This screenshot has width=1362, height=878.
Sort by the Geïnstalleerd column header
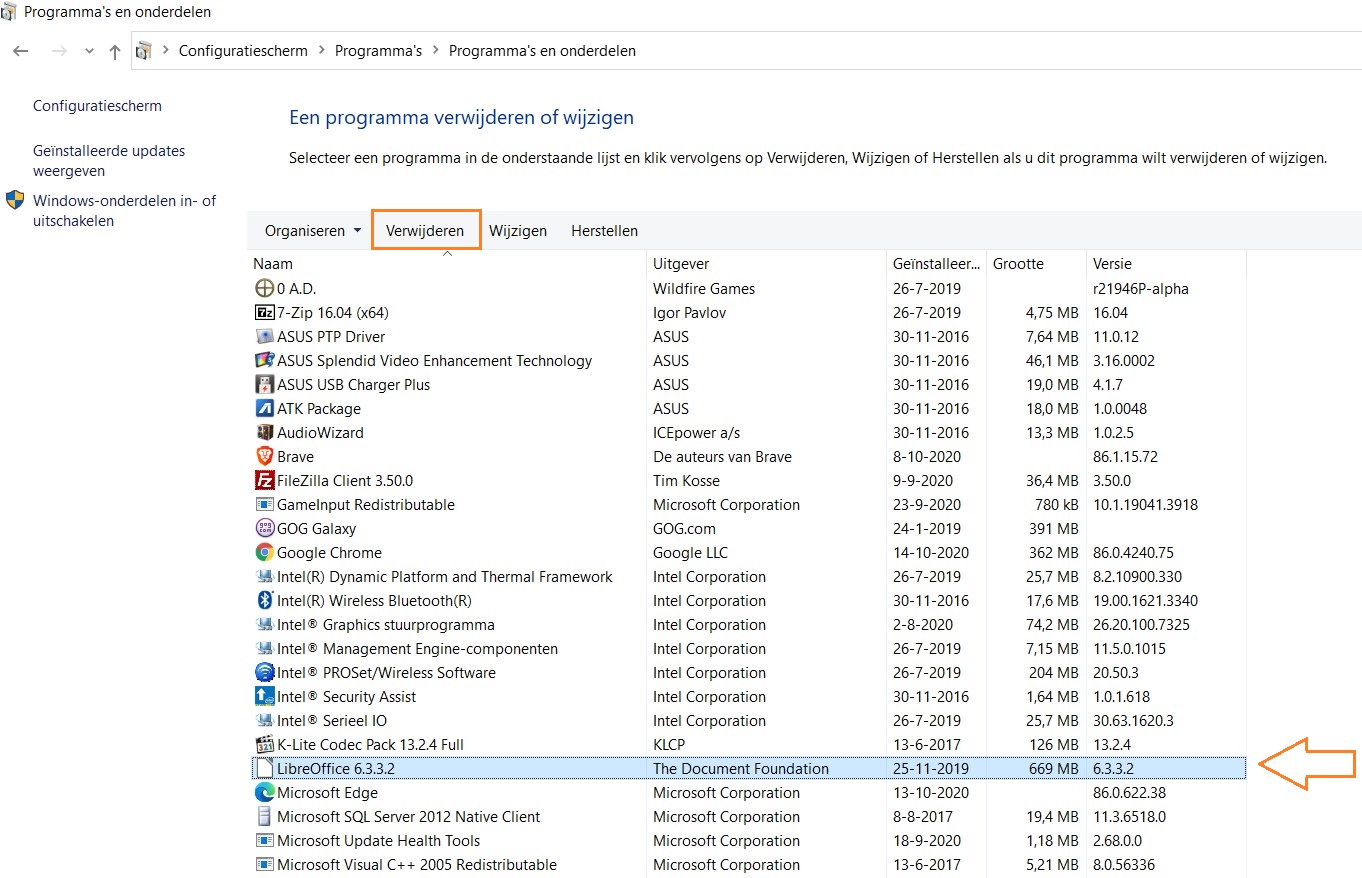coord(936,264)
